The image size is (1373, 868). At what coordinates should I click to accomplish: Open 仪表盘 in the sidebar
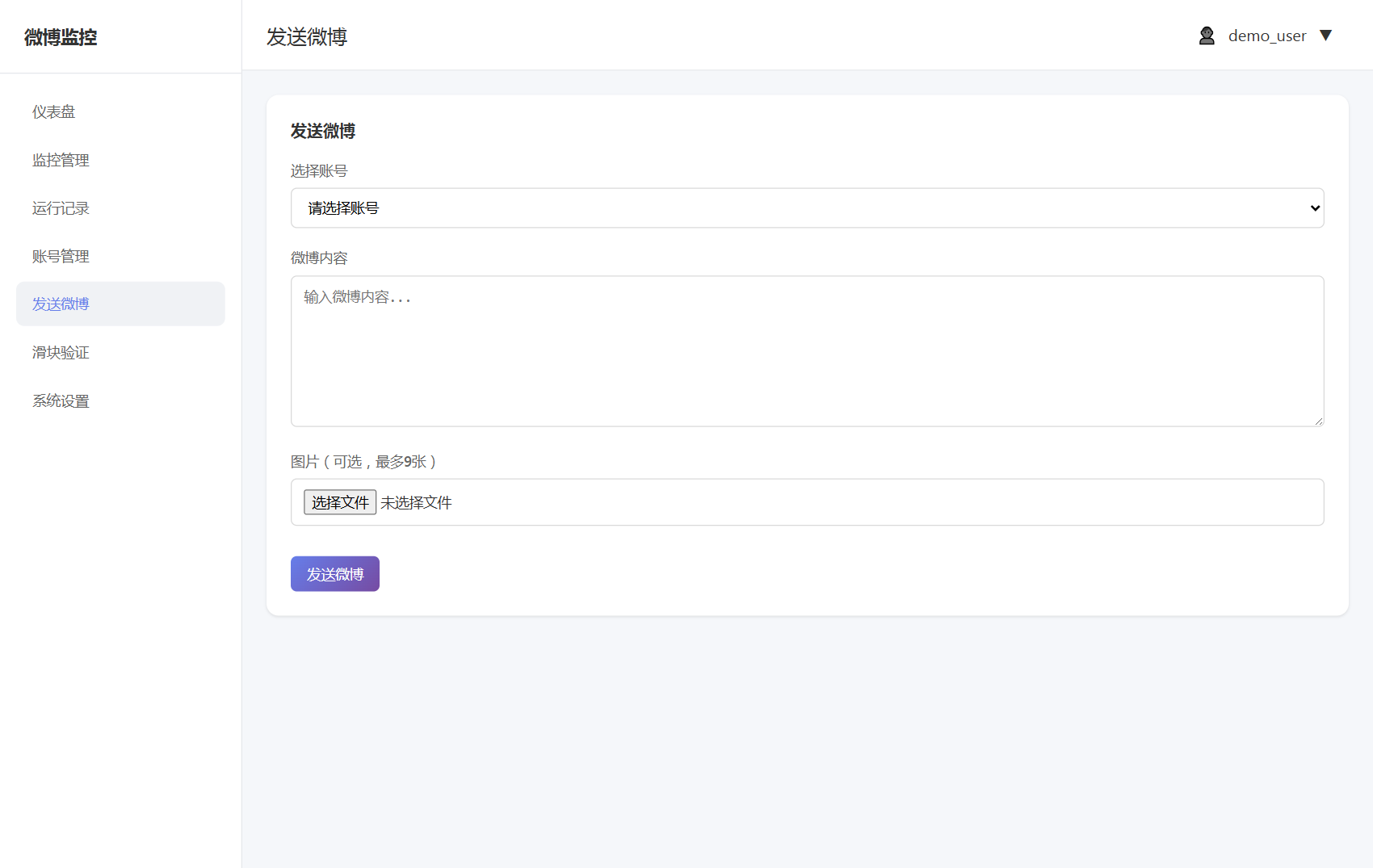point(120,112)
